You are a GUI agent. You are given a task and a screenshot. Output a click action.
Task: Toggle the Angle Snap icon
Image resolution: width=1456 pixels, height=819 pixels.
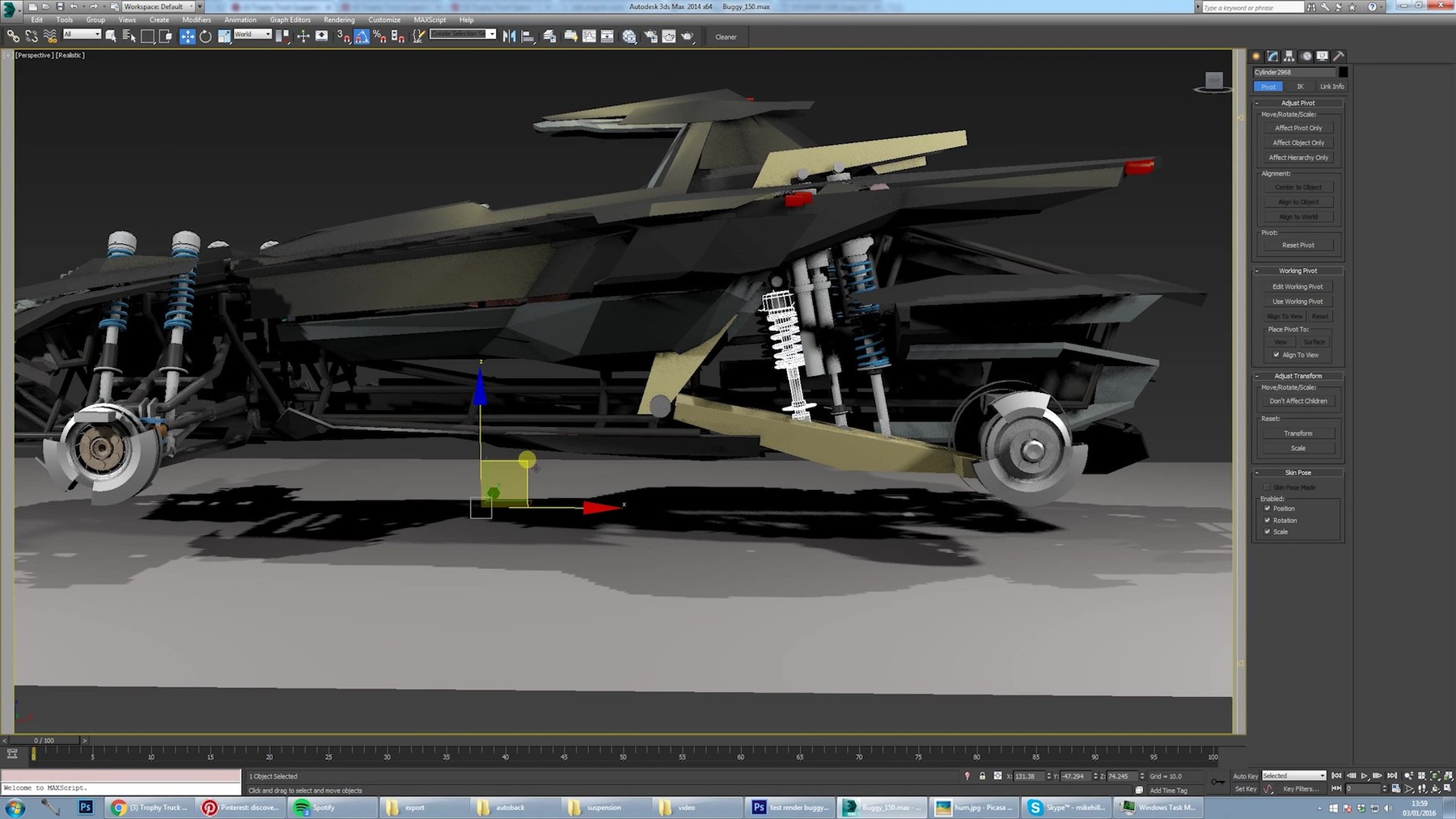(362, 36)
